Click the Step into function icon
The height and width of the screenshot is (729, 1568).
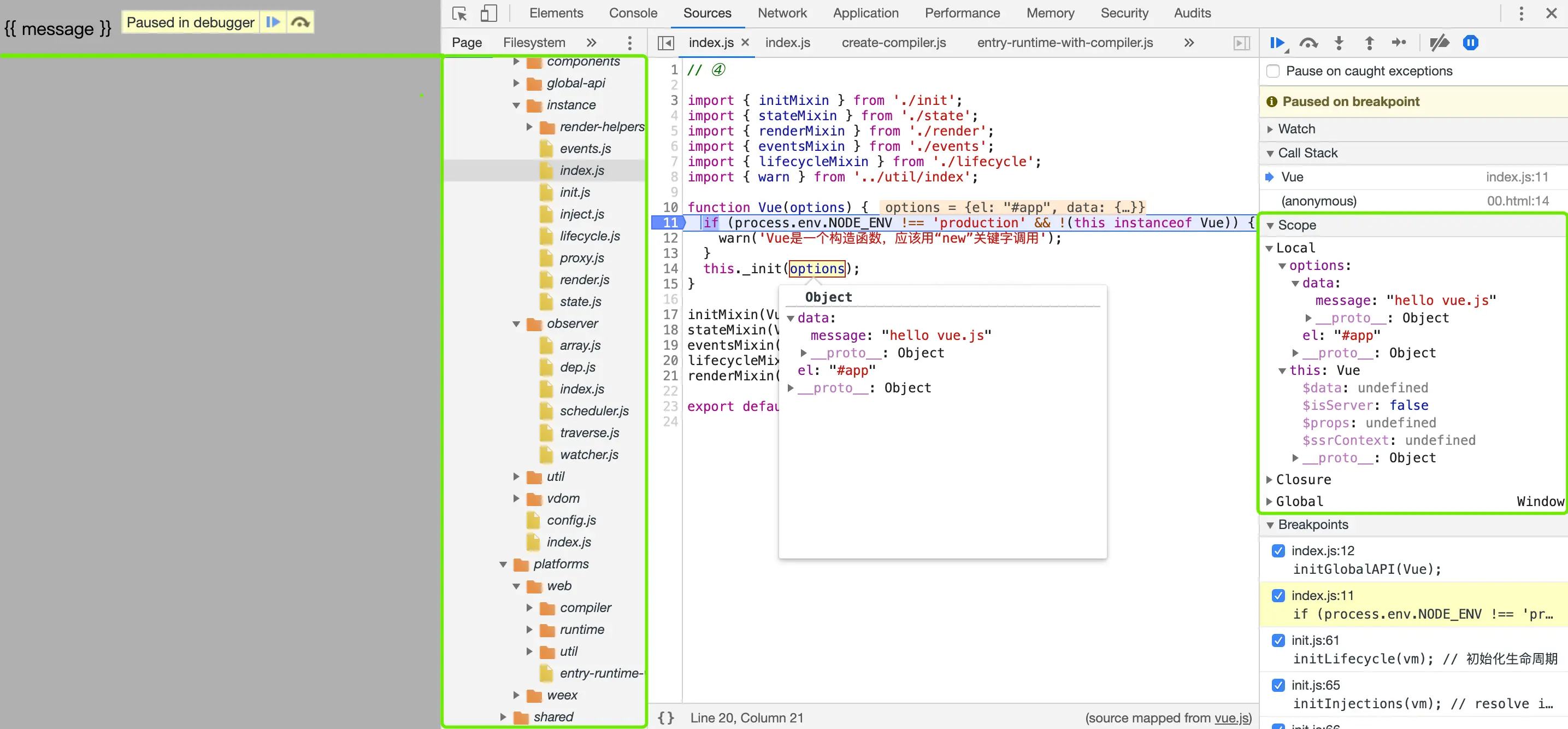(1339, 43)
